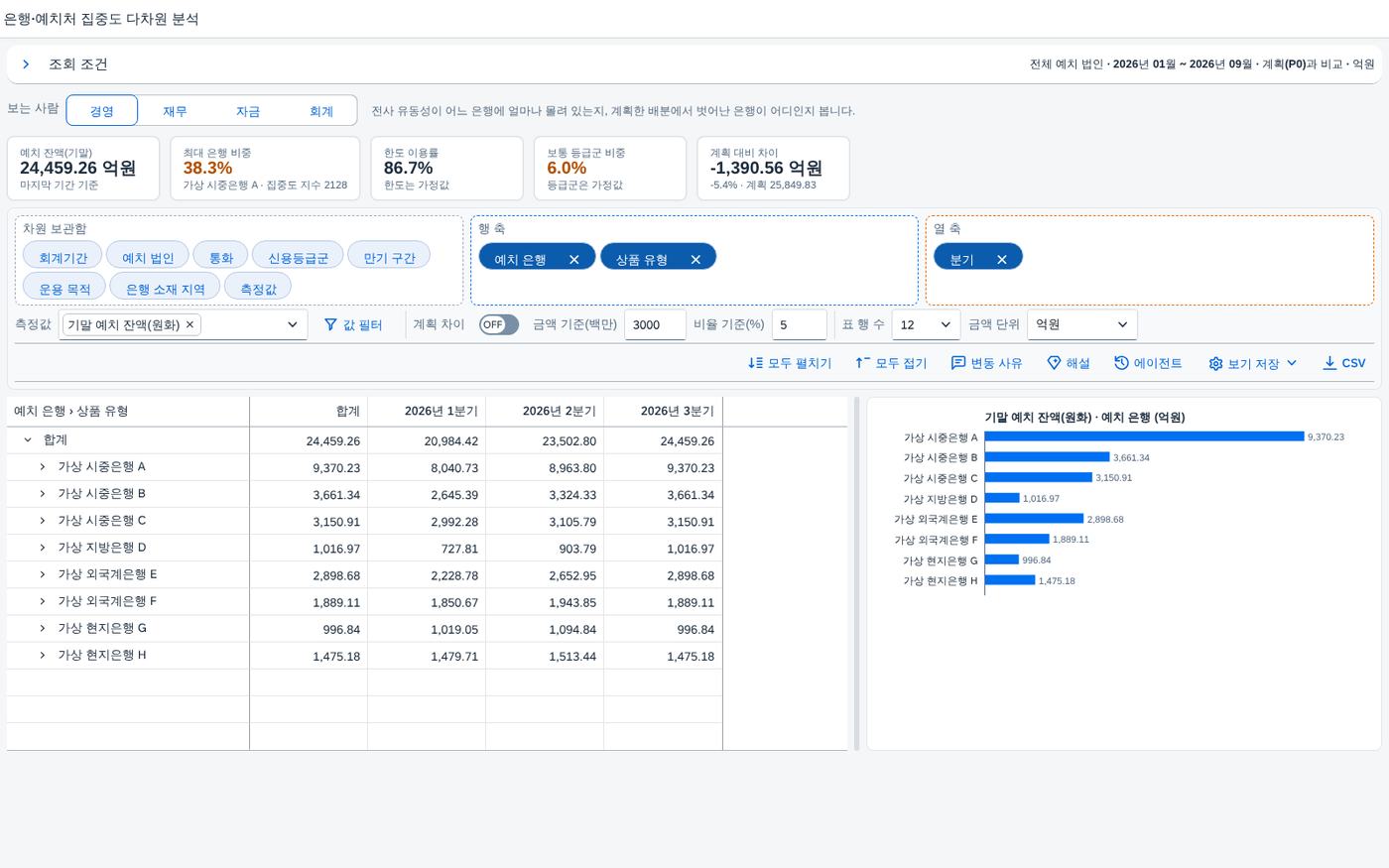Image resolution: width=1389 pixels, height=868 pixels.
Task: Open the 에이전트 history
Action: [1148, 363]
